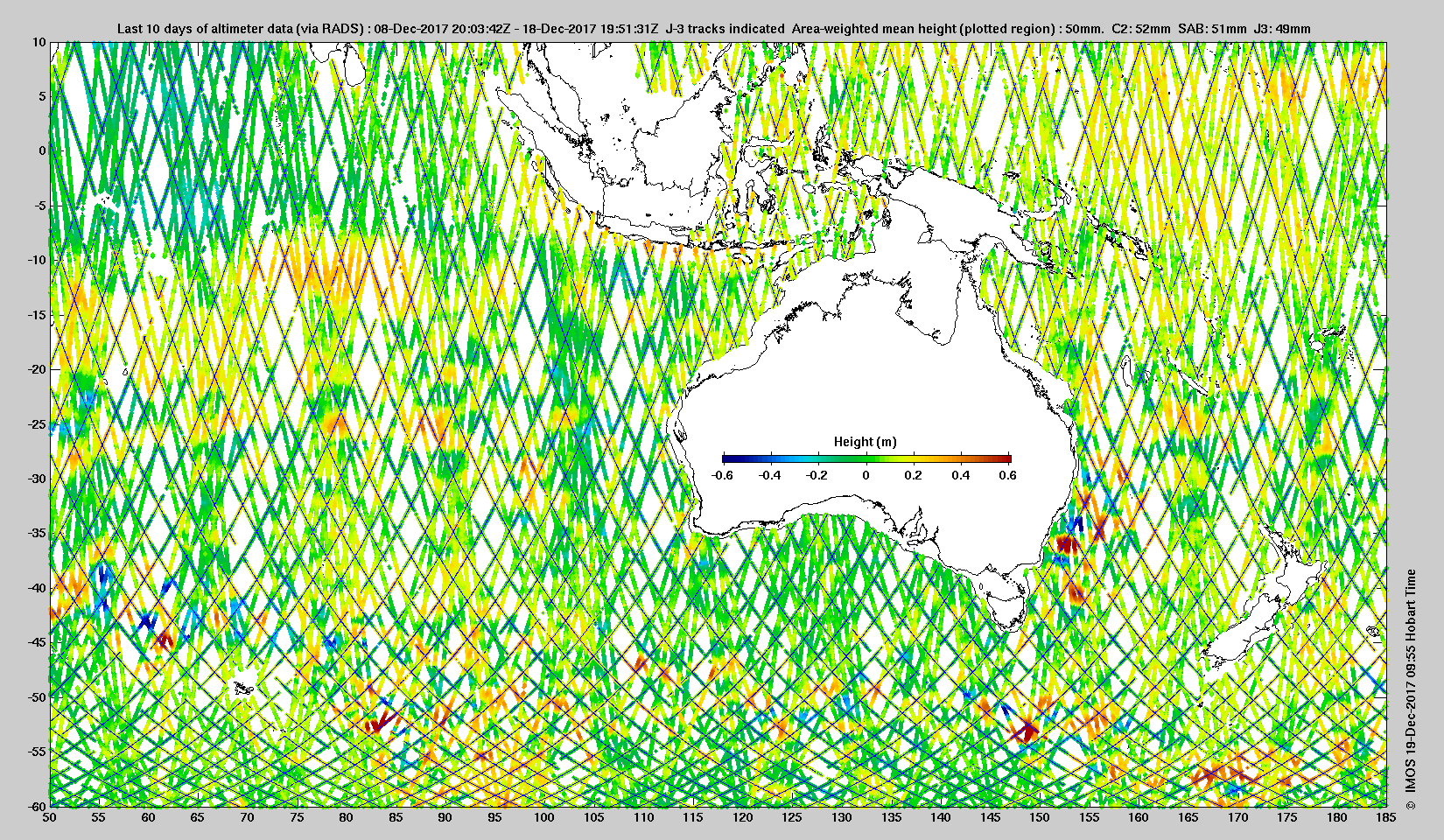Click the -0.6 label under the colorbar
Image resolution: width=1444 pixels, height=840 pixels.
tap(722, 475)
